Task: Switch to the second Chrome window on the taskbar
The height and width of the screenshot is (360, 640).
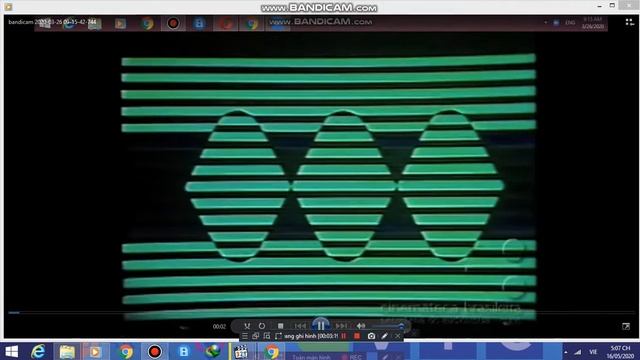Action: 271,351
